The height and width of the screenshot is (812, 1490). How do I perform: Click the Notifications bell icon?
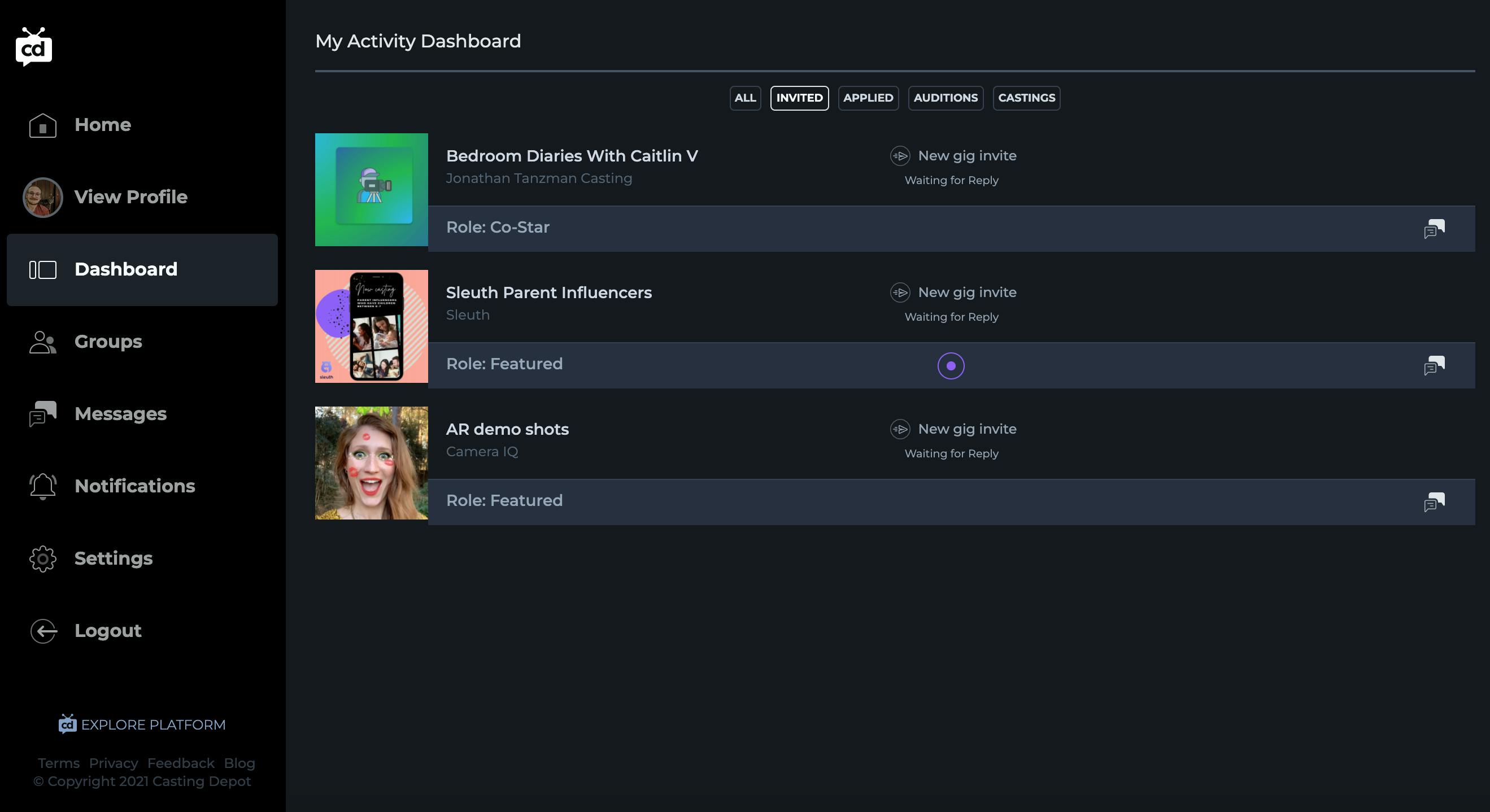pos(43,486)
